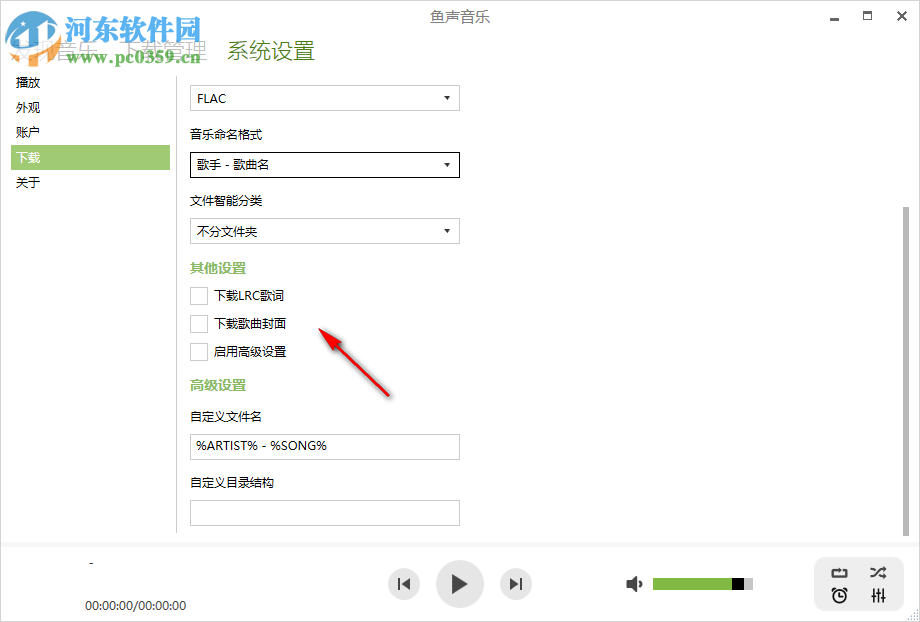Open the sleep timer alarm icon
Image resolution: width=920 pixels, height=622 pixels.
(x=839, y=596)
